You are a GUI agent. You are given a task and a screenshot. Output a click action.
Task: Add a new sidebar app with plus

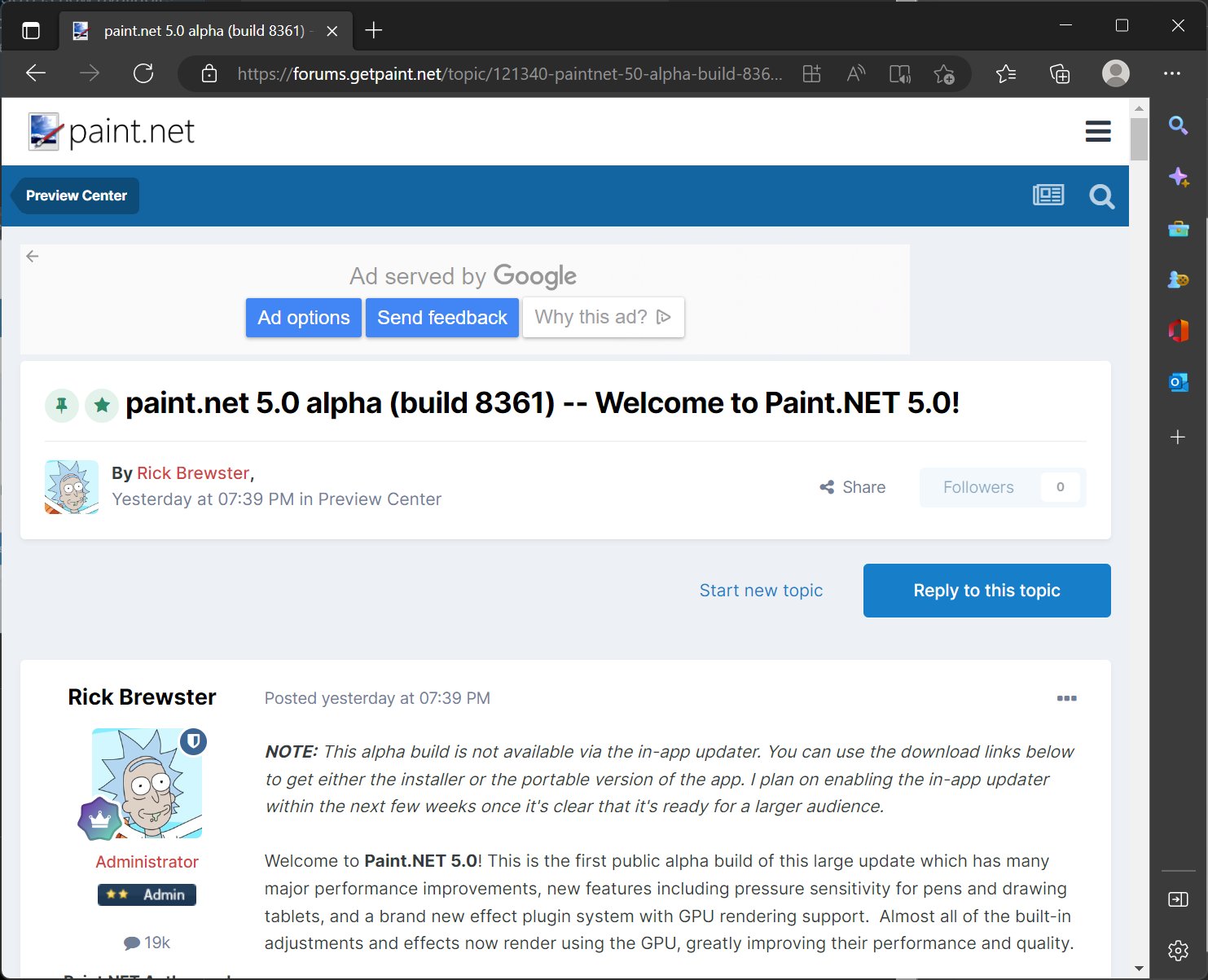pos(1178,437)
